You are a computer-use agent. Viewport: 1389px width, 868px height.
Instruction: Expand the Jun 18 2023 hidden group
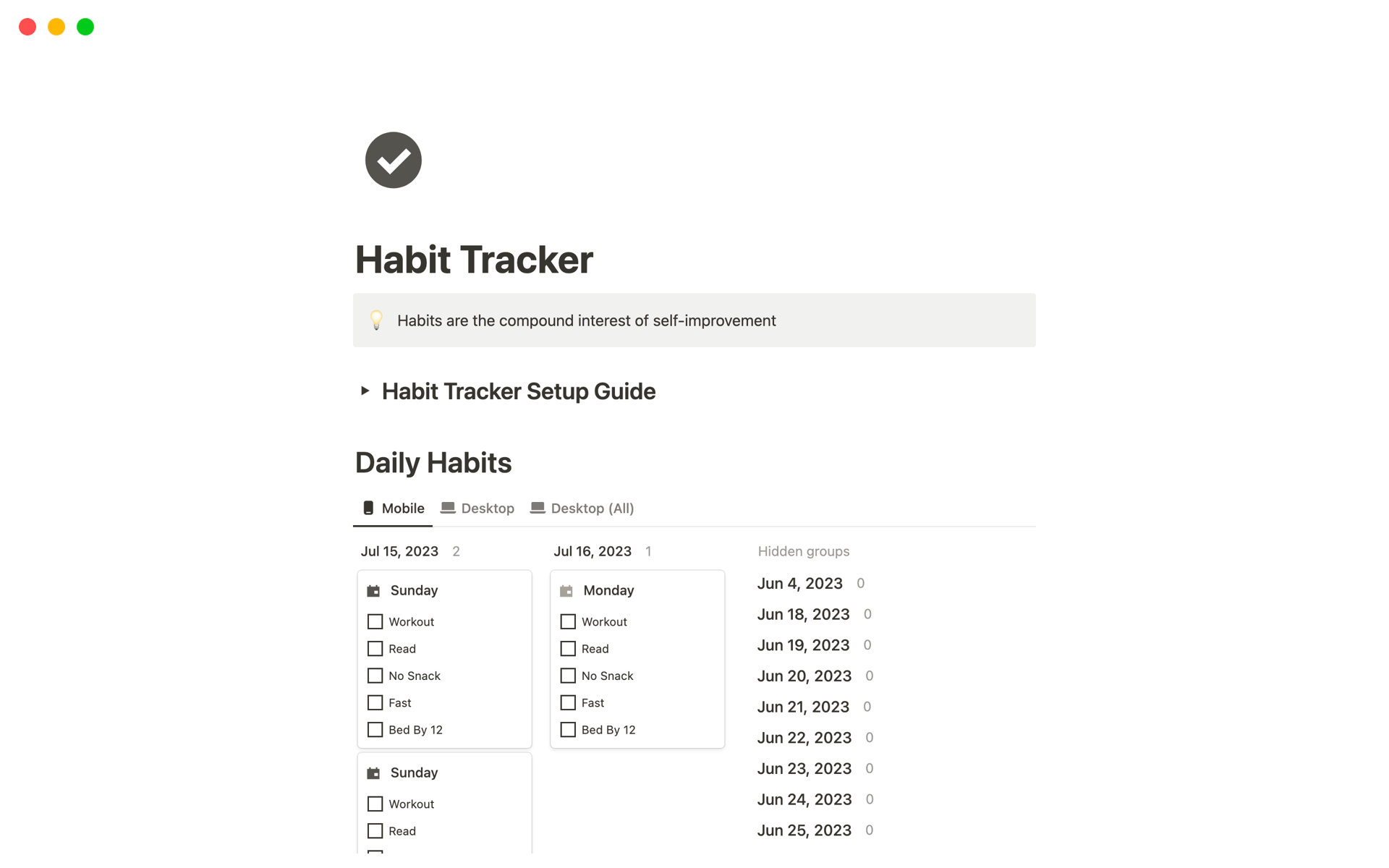tap(802, 613)
